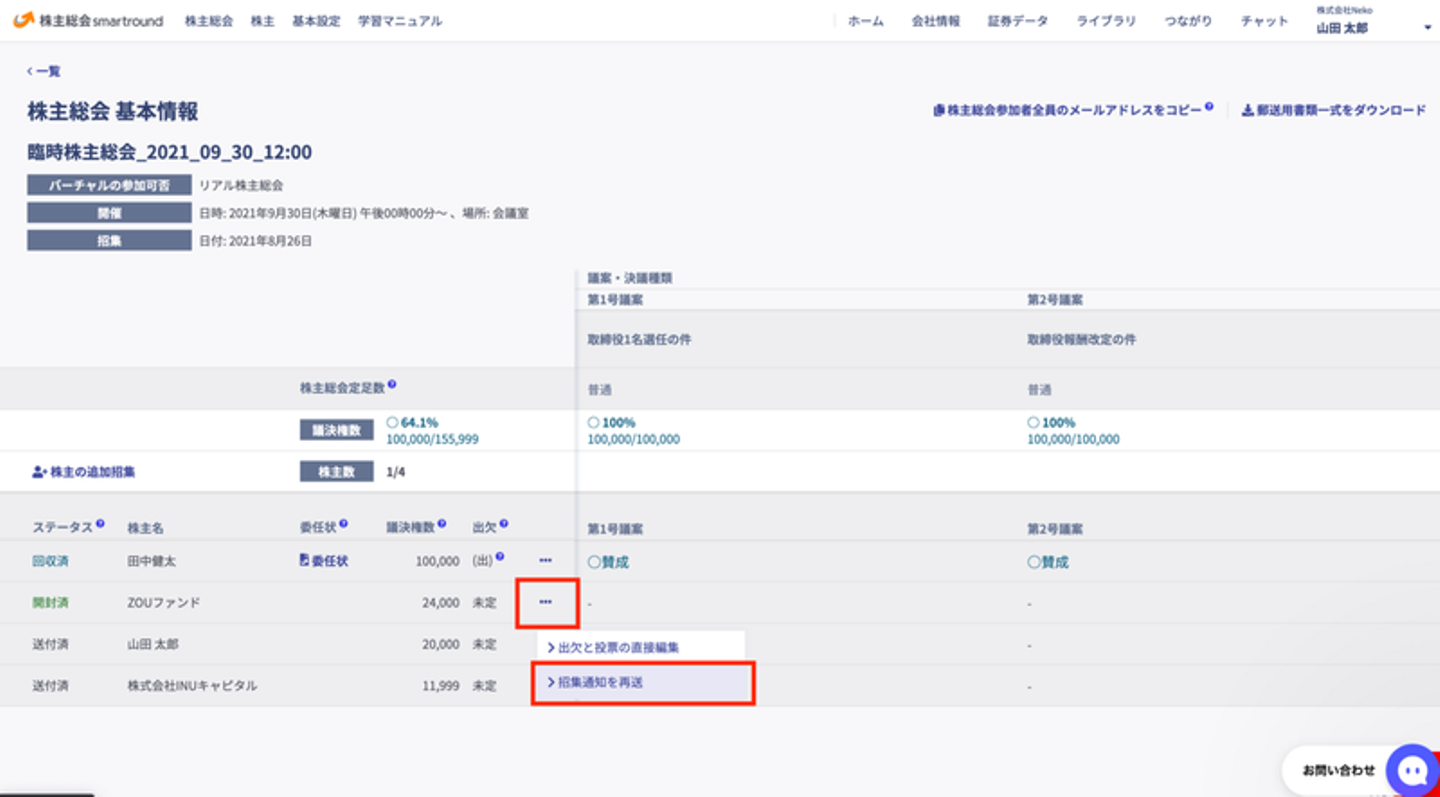Click the help icon beside (出) for 田中健太
The image size is (1440, 797).
(x=500, y=557)
